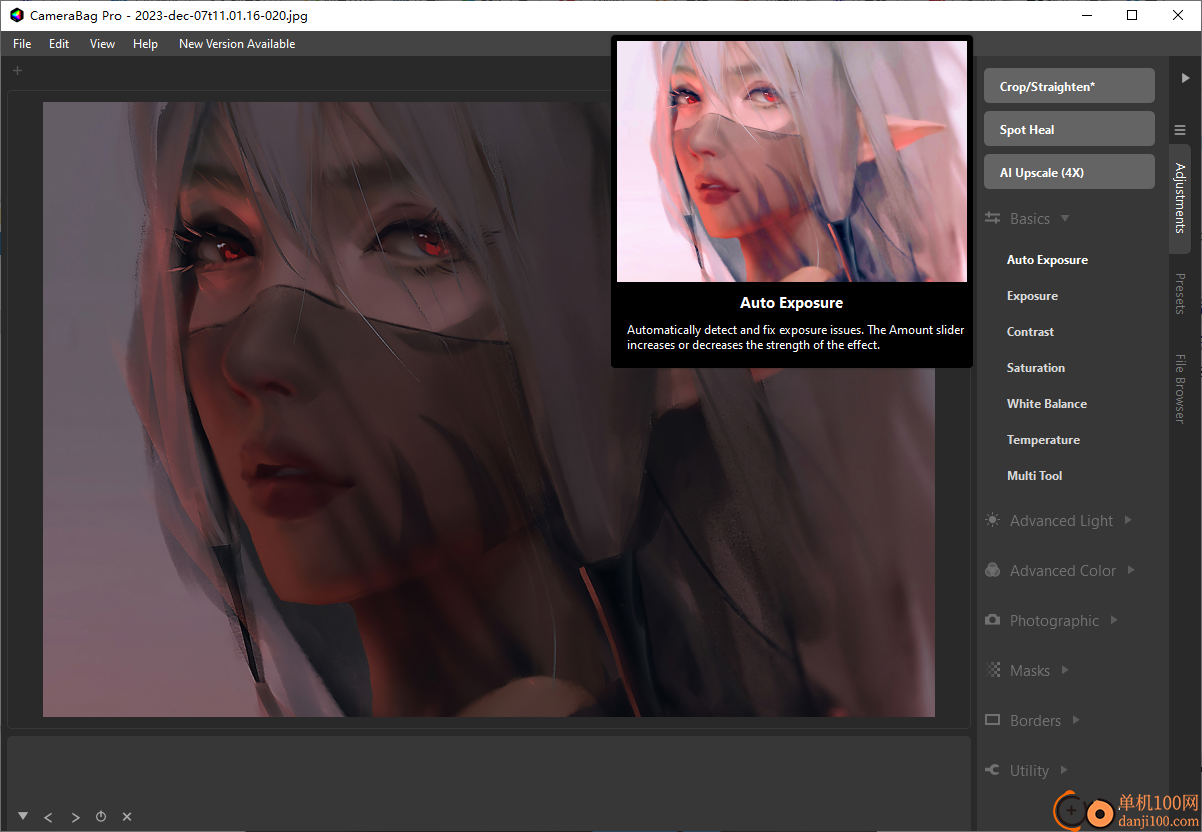Screen dimensions: 1202x832
Task: Collapse the Basics section
Action: click(x=1027, y=219)
